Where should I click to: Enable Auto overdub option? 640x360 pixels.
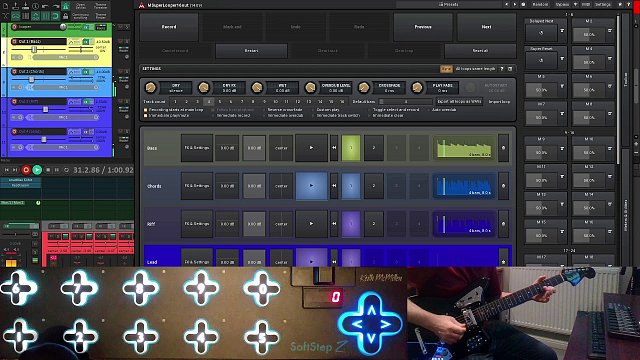[x=442, y=110]
